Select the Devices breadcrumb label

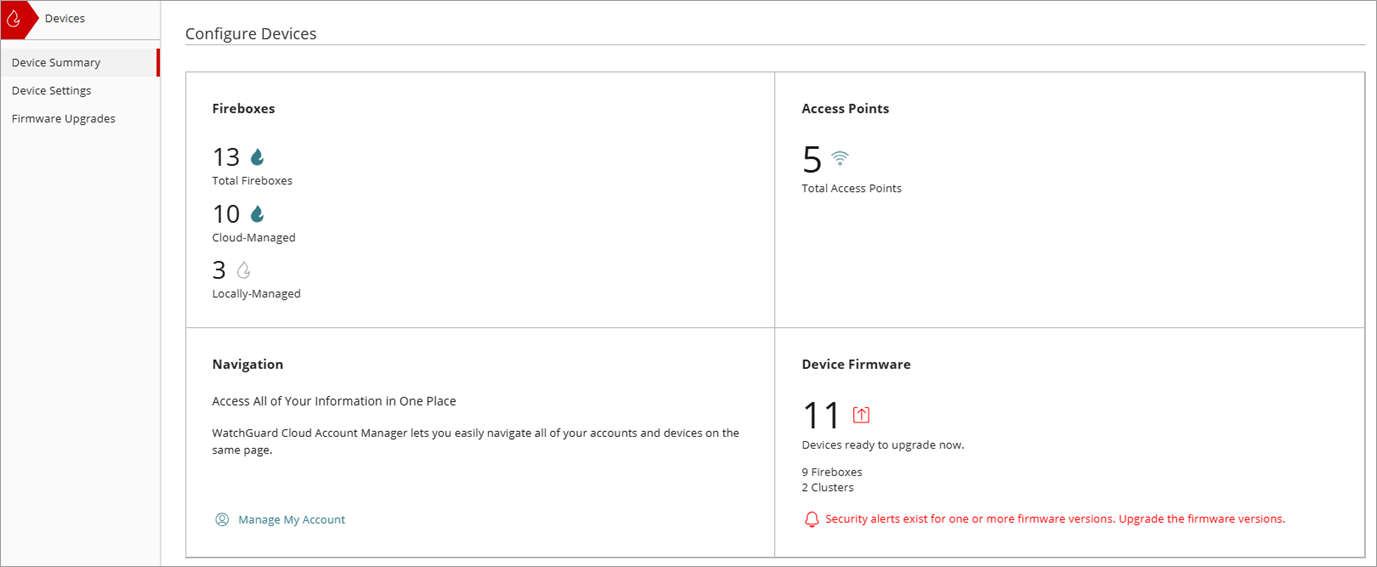tap(65, 18)
